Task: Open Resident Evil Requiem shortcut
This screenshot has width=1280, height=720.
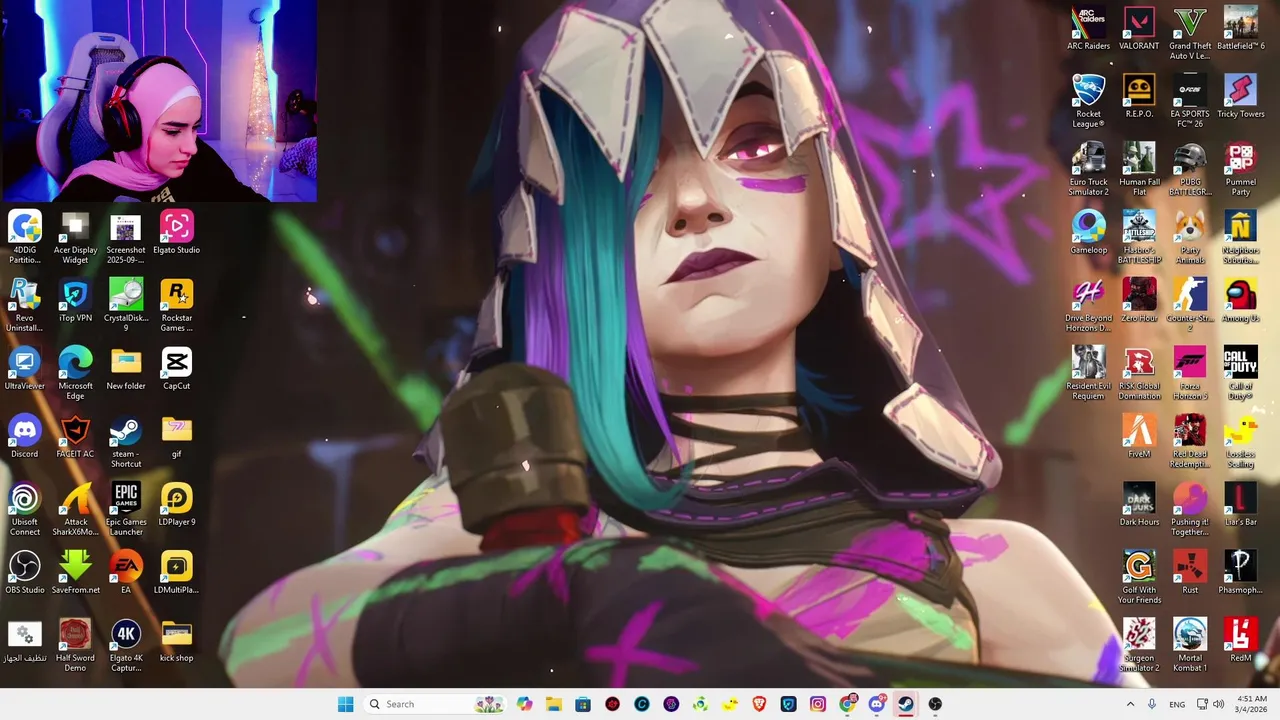Action: [1088, 373]
